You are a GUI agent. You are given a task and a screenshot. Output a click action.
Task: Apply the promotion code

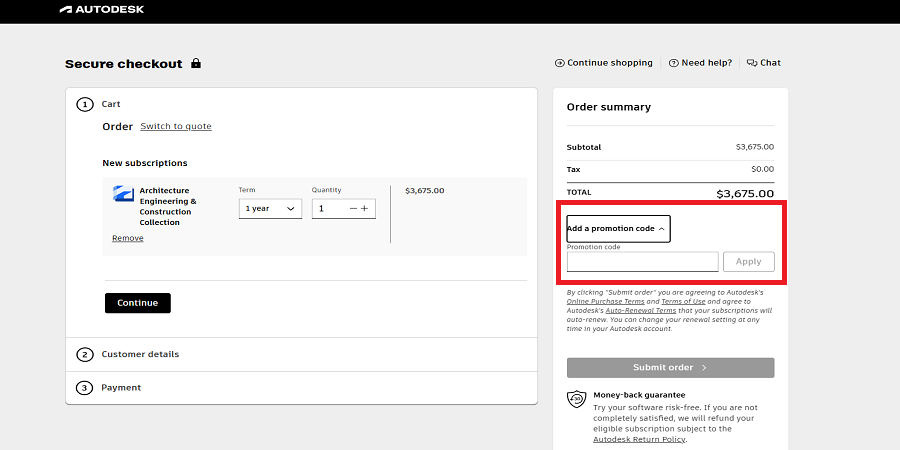[748, 262]
